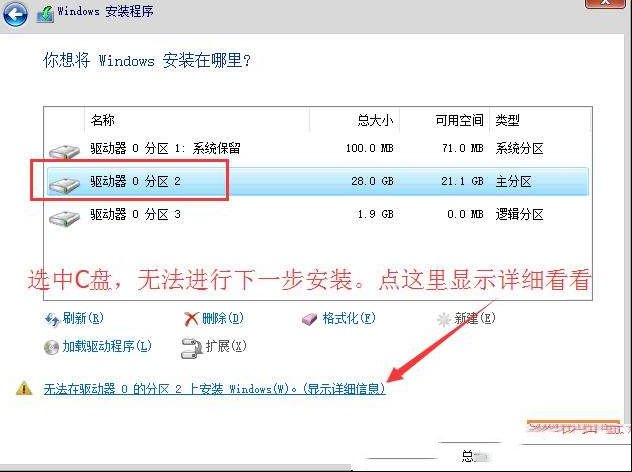The height and width of the screenshot is (472, 632).
Task: Click the extend partition drive icon
Action: click(x=191, y=348)
